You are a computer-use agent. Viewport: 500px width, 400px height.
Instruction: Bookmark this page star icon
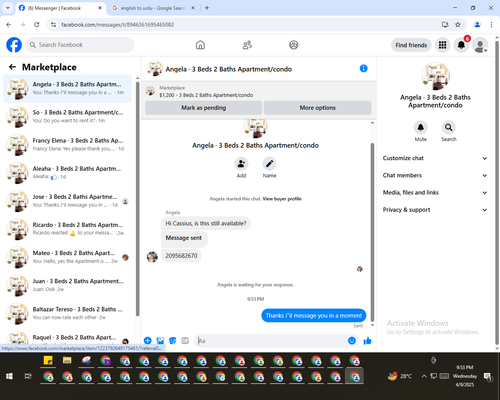pyautogui.click(x=458, y=24)
